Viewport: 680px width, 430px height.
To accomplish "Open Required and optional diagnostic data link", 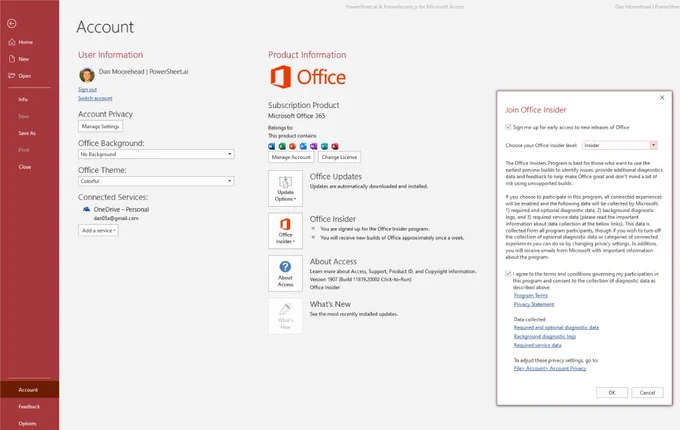I will click(556, 328).
